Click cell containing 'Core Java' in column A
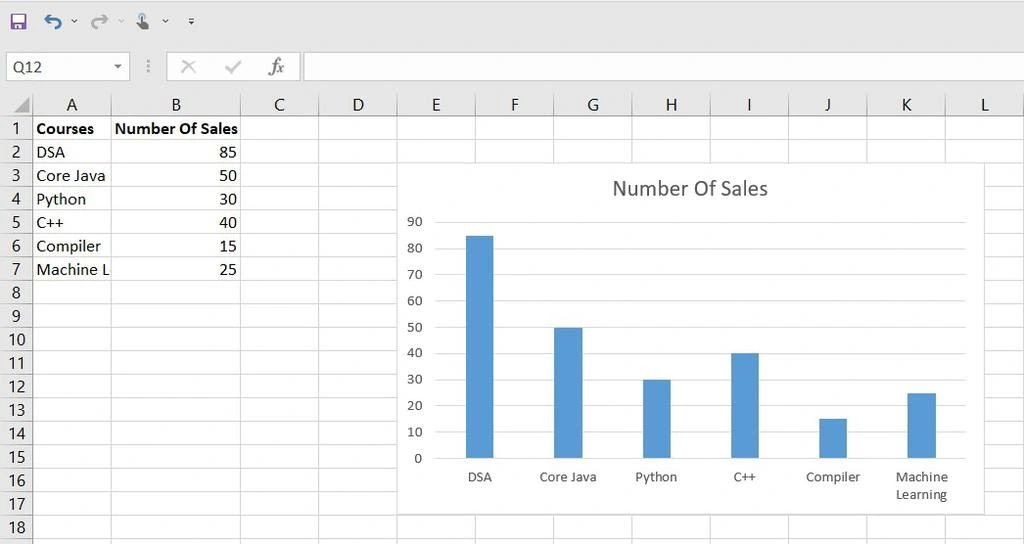This screenshot has width=1024, height=544. (72, 175)
